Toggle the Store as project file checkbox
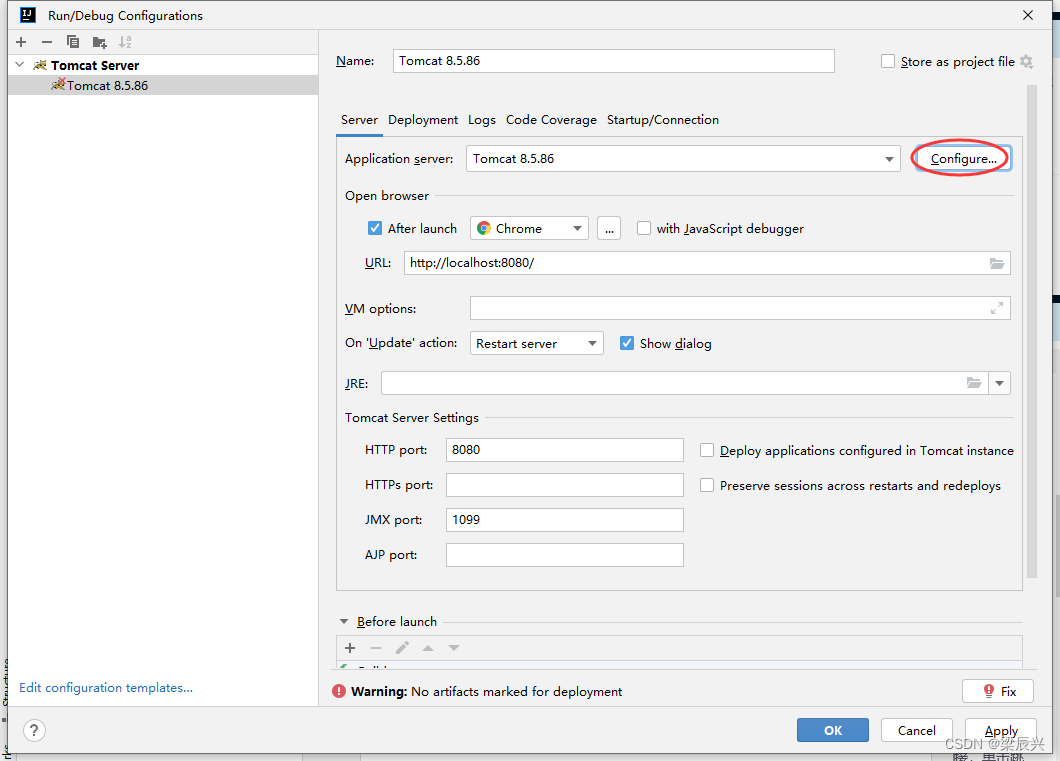 point(888,62)
